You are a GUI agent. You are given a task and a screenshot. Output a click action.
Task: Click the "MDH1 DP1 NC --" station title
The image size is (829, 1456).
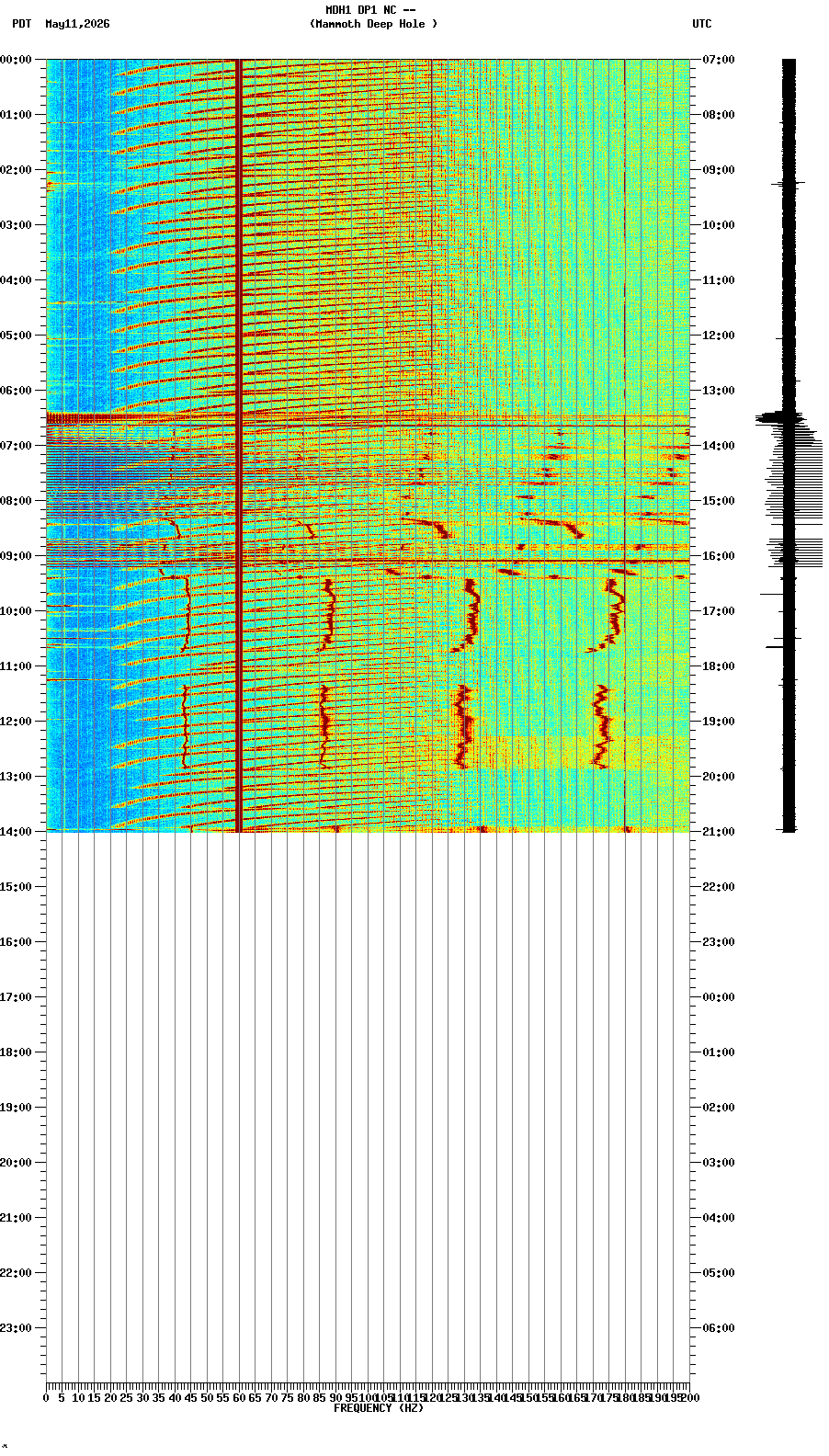click(x=370, y=10)
